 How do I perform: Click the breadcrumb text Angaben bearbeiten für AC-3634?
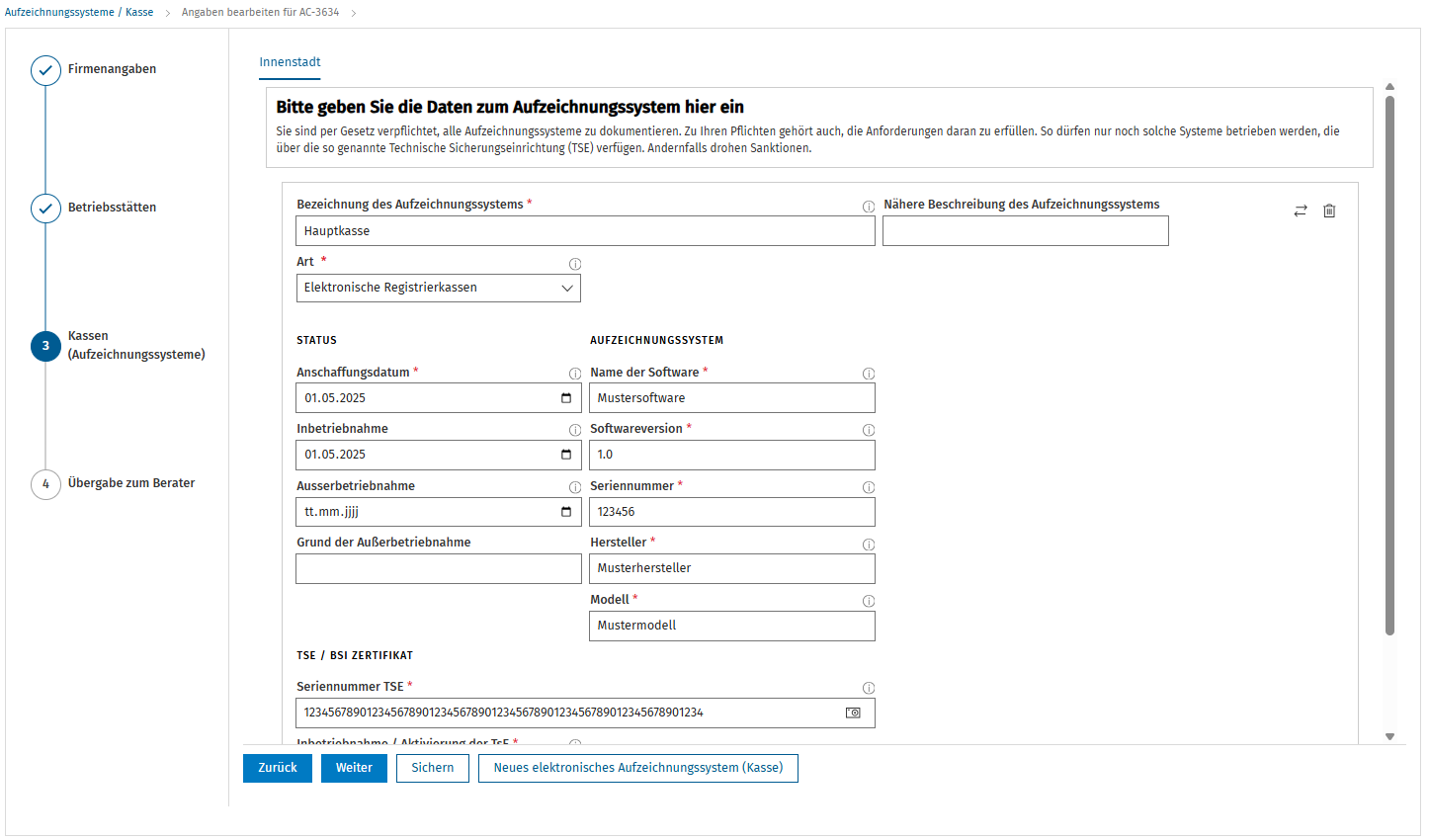click(260, 12)
